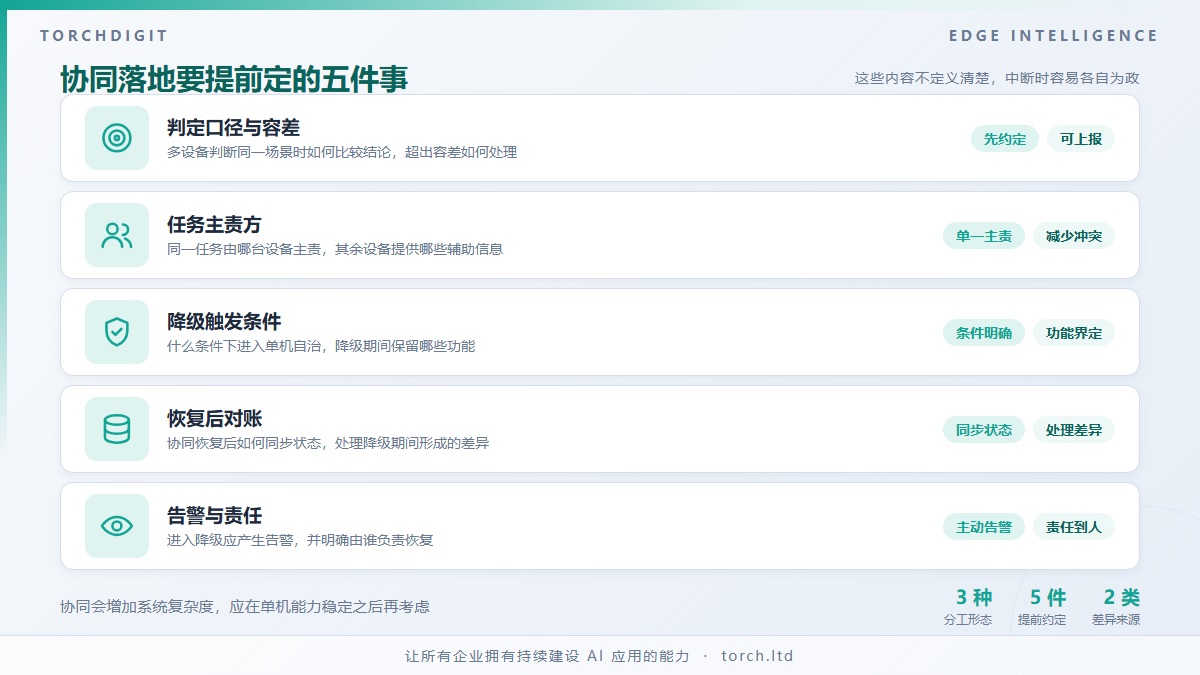Click the TORCHDIGIT brand text
The width and height of the screenshot is (1200, 675).
click(x=104, y=36)
